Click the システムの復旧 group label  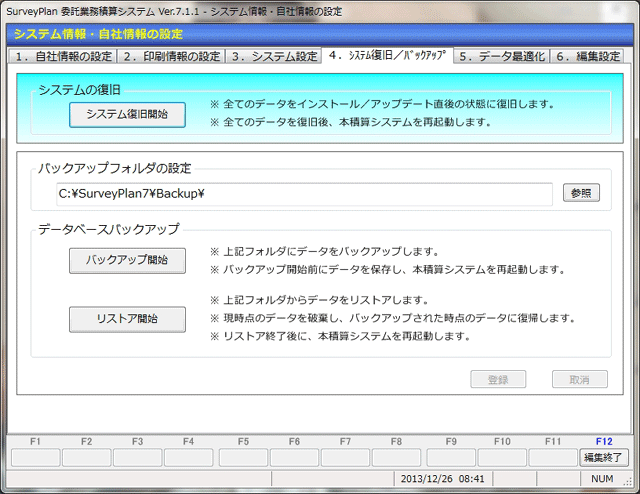pyautogui.click(x=79, y=90)
